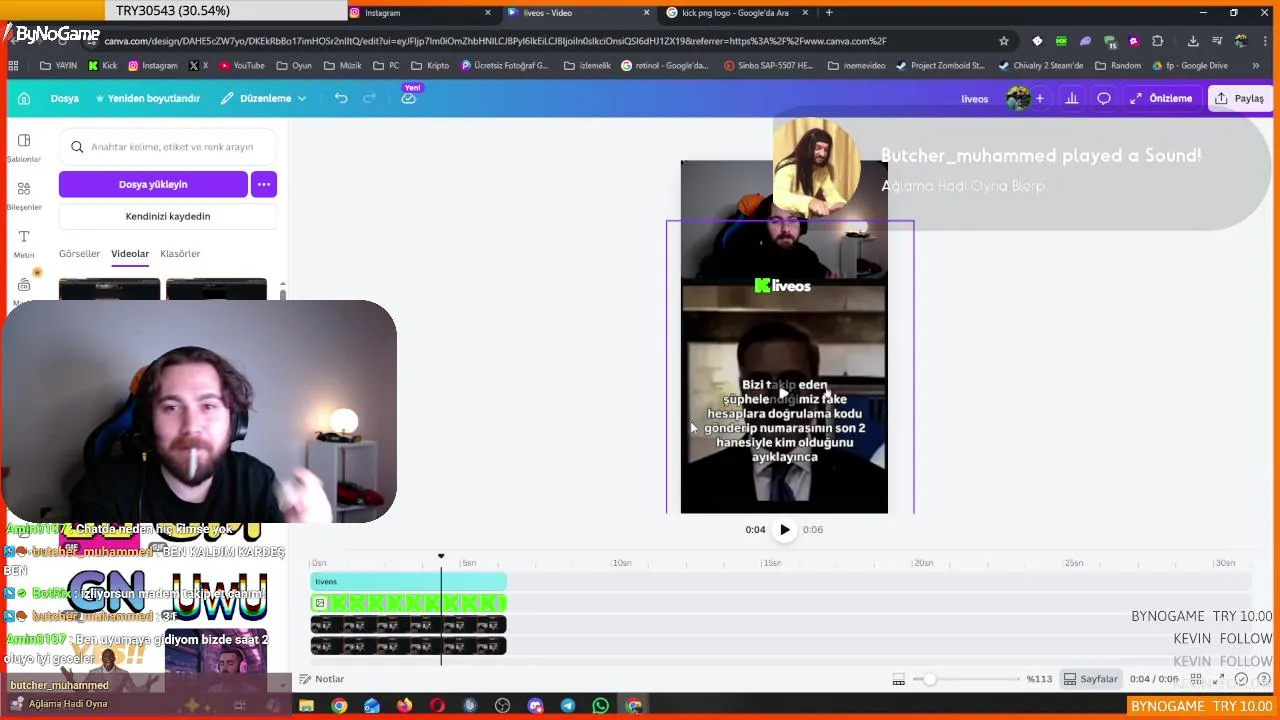This screenshot has width=1280, height=720.
Task: Go to the Canva home icon
Action: click(x=24, y=98)
